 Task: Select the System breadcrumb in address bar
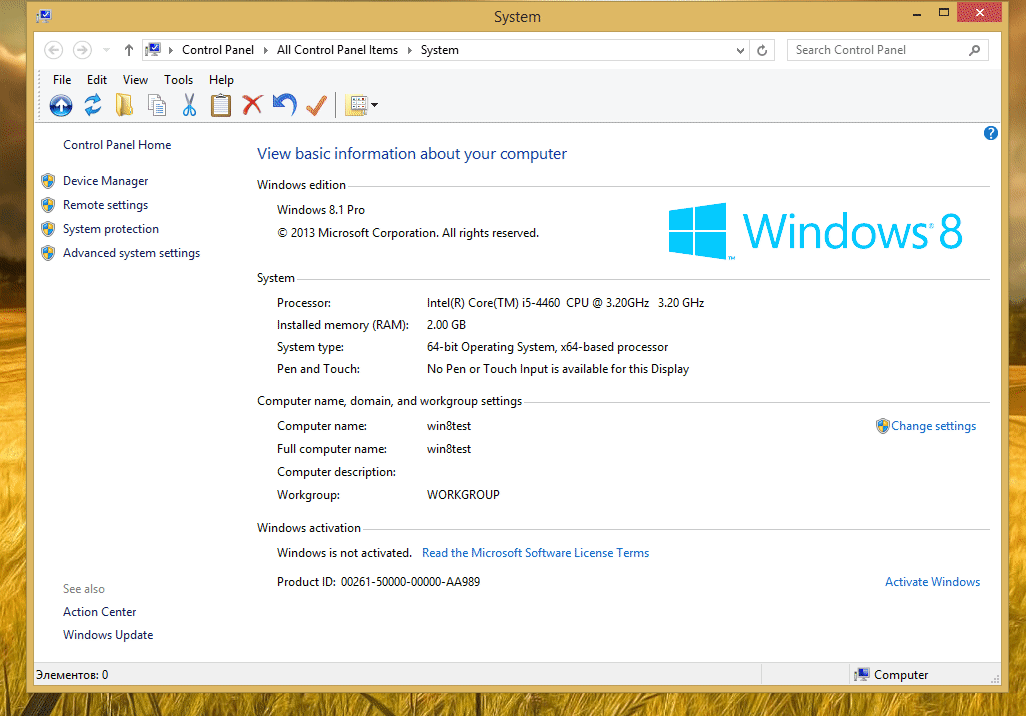(440, 50)
